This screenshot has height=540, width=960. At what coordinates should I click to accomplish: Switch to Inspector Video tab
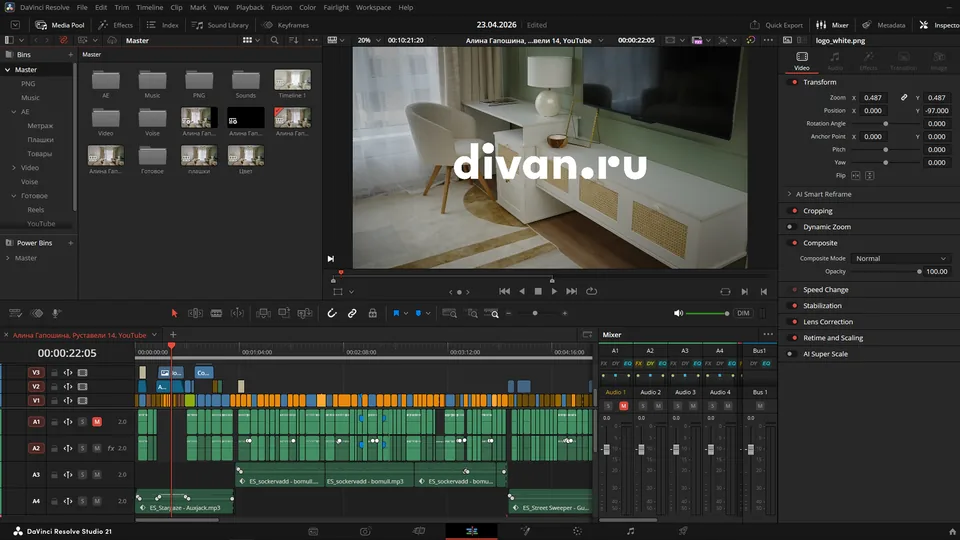click(x=801, y=61)
